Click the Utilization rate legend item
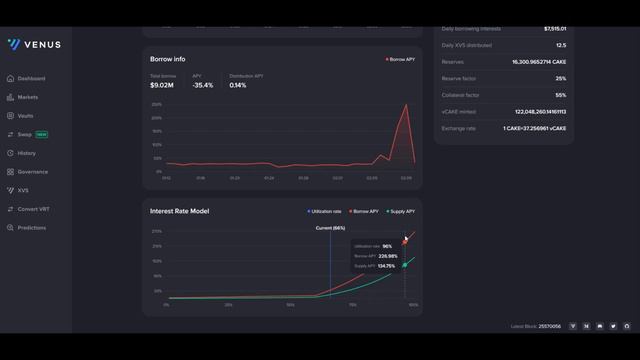640x360 pixels. click(324, 211)
